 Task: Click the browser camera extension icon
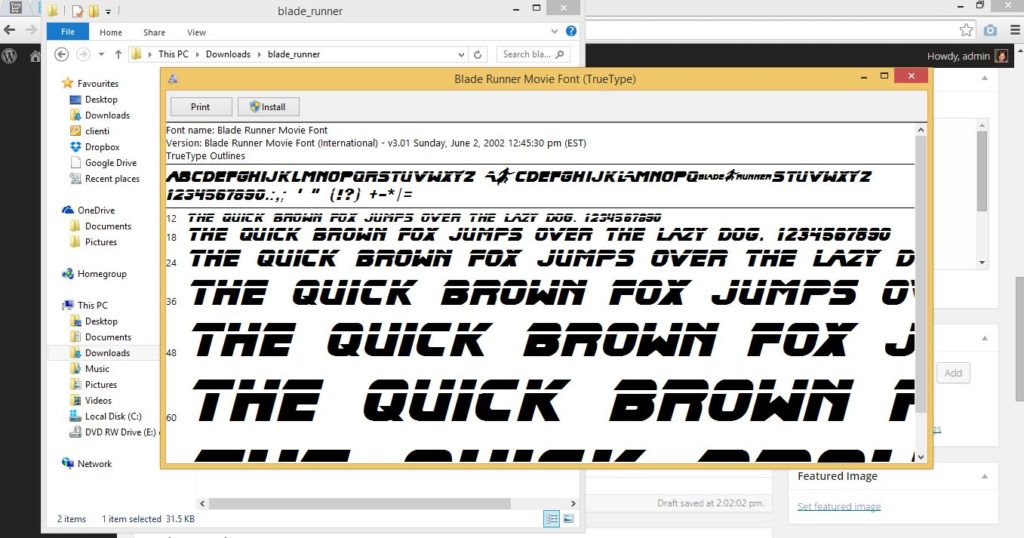(991, 30)
